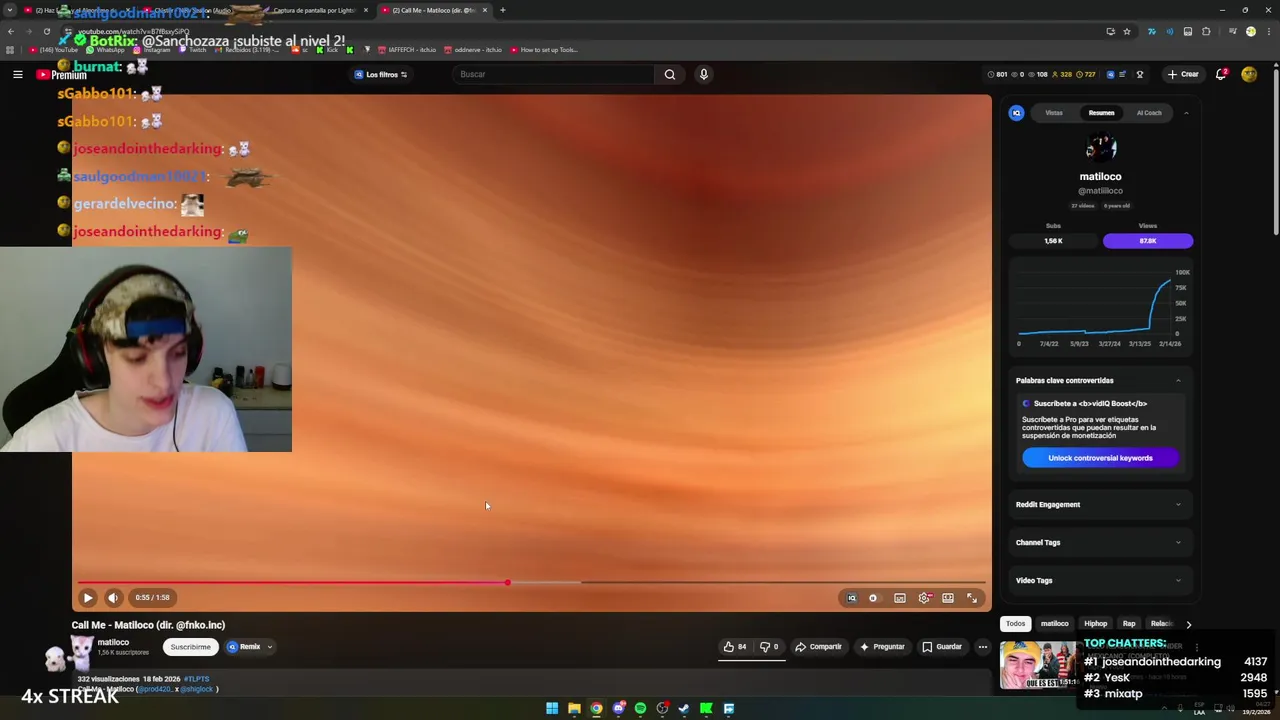The image size is (1280, 720).
Task: Click the Views stat pill 87.8K
Action: 1148,241
